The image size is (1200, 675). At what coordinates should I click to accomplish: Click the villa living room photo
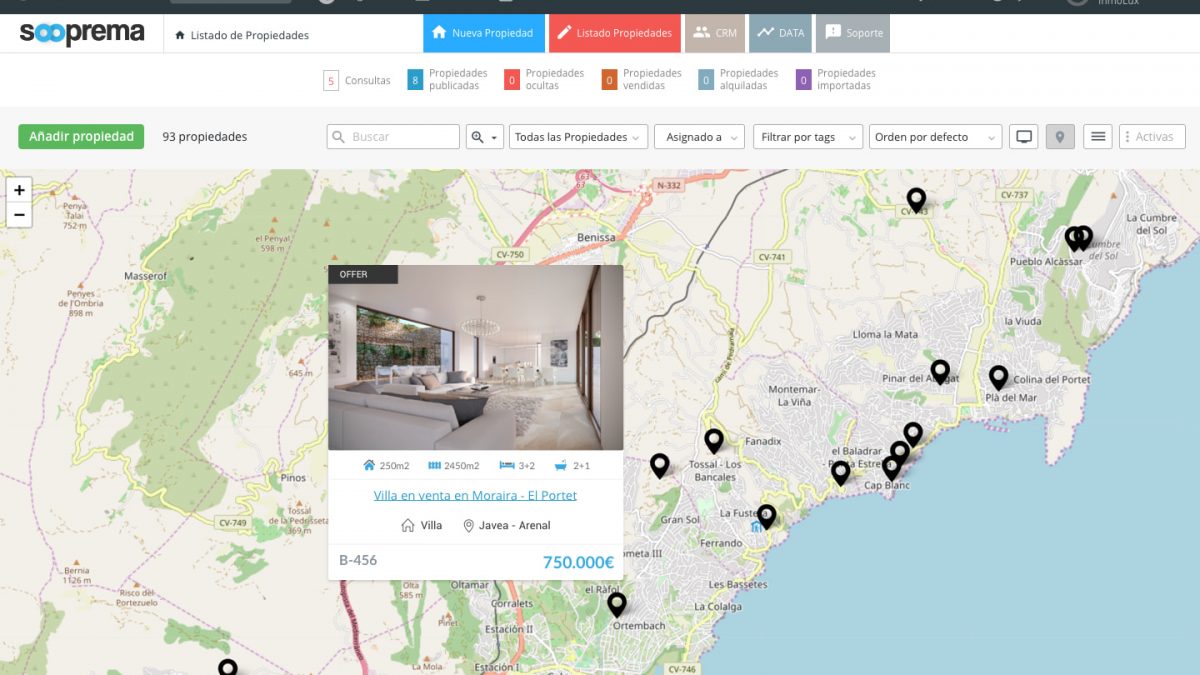(476, 358)
